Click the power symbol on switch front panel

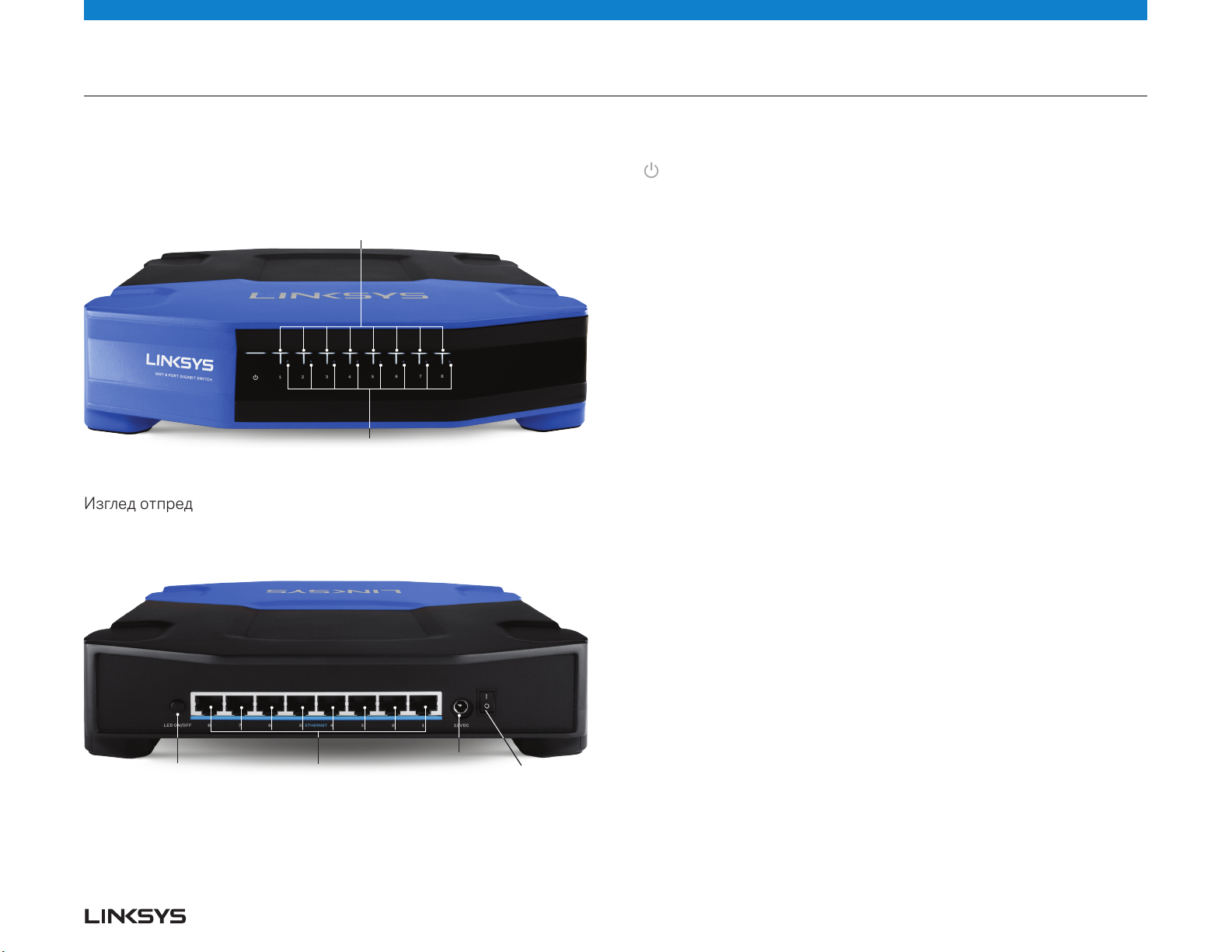point(256,378)
